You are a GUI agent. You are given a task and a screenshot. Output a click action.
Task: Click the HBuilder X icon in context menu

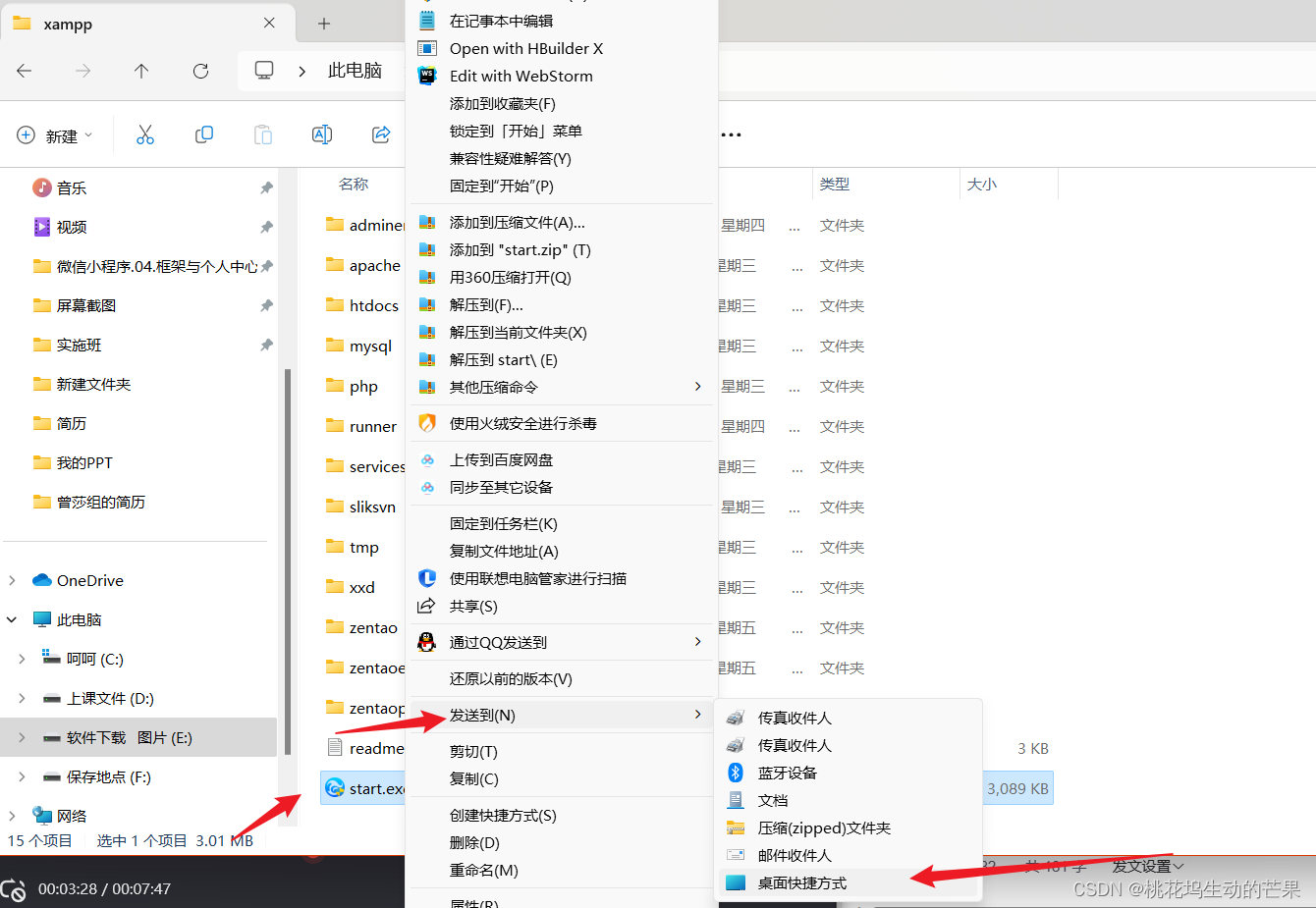point(427,48)
